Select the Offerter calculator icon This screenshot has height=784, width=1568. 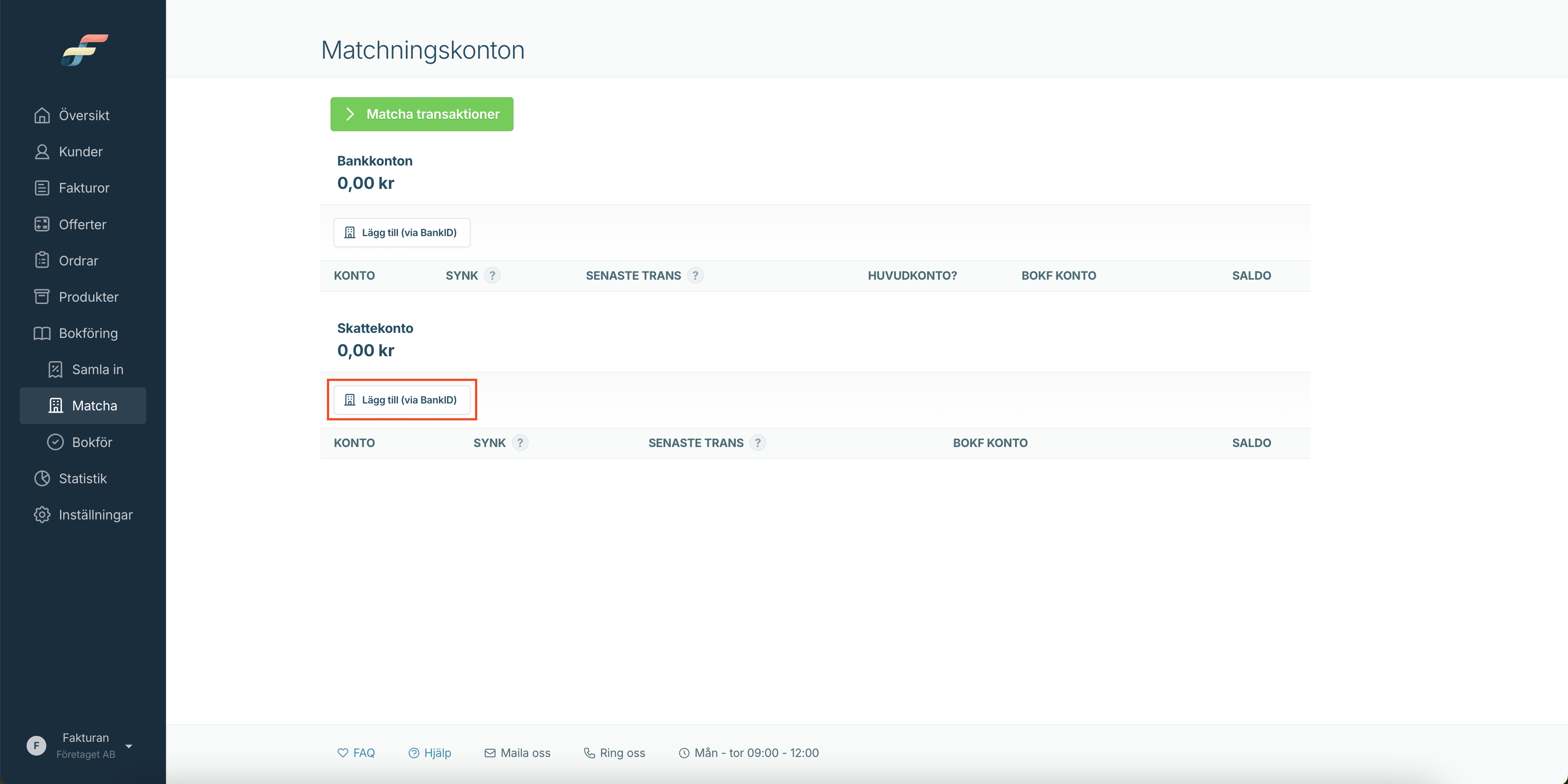click(x=42, y=224)
